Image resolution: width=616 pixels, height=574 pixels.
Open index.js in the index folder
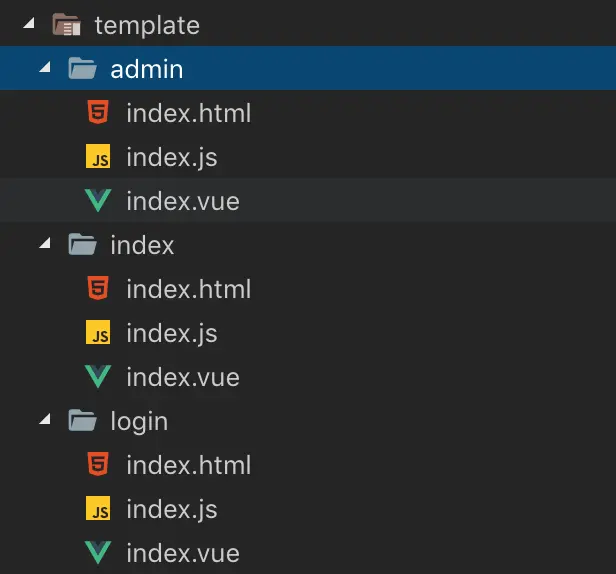(x=171, y=333)
